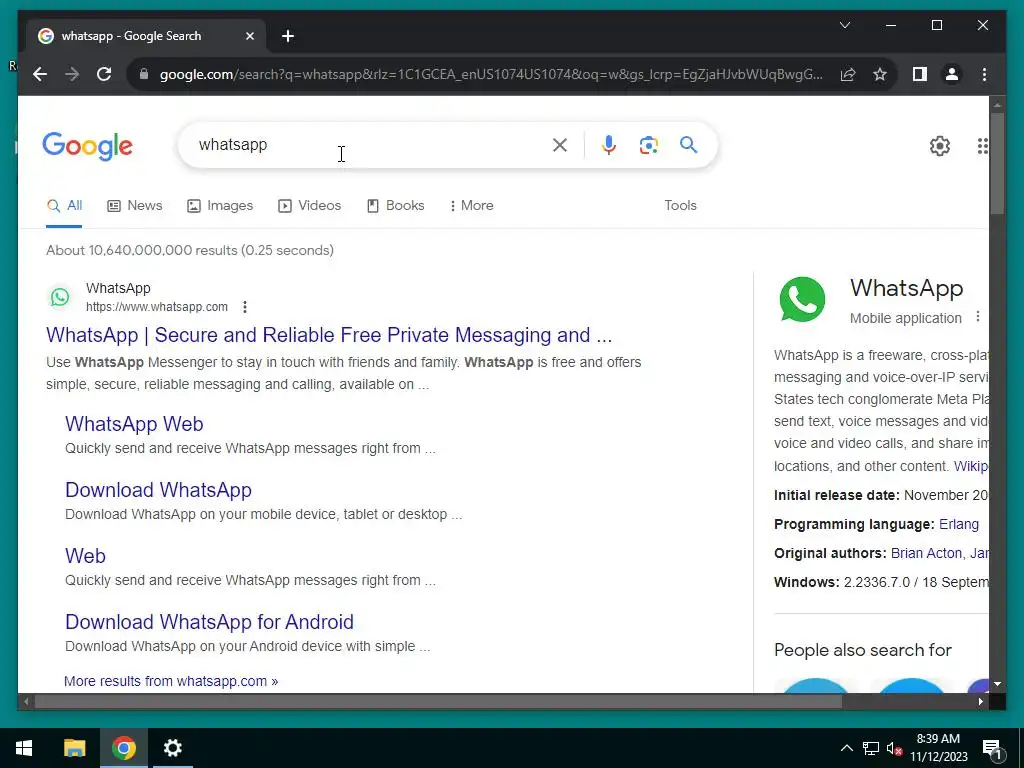Image resolution: width=1024 pixels, height=768 pixels.
Task: Open the Erlang programming language link
Action: 959,524
